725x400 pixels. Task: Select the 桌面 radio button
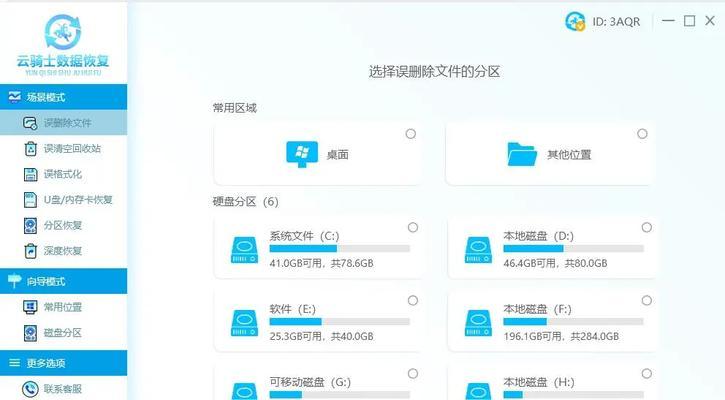411,134
